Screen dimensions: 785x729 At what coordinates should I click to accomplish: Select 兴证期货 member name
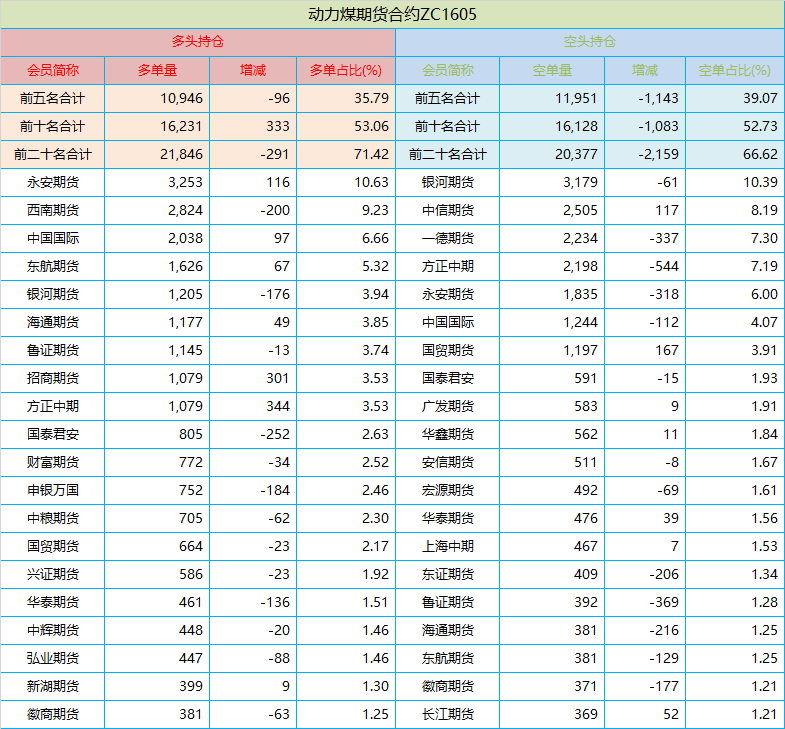pyautogui.click(x=53, y=574)
